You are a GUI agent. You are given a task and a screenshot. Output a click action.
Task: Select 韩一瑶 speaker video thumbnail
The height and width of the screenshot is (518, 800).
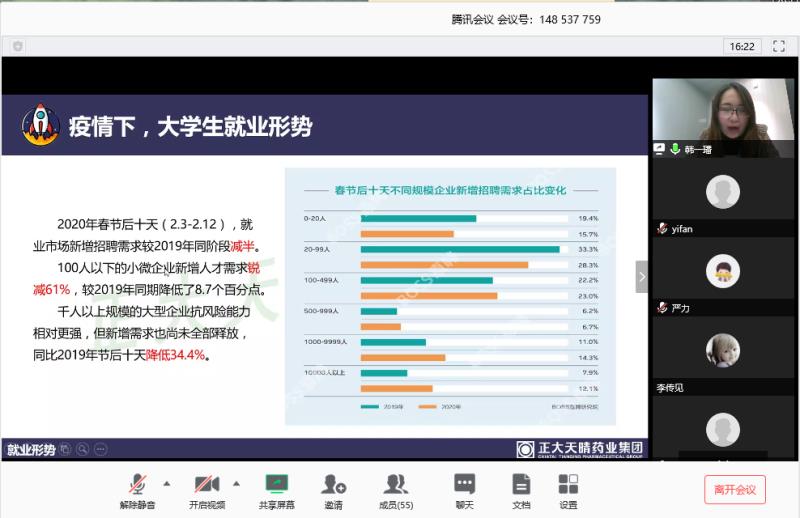pyautogui.click(x=723, y=117)
